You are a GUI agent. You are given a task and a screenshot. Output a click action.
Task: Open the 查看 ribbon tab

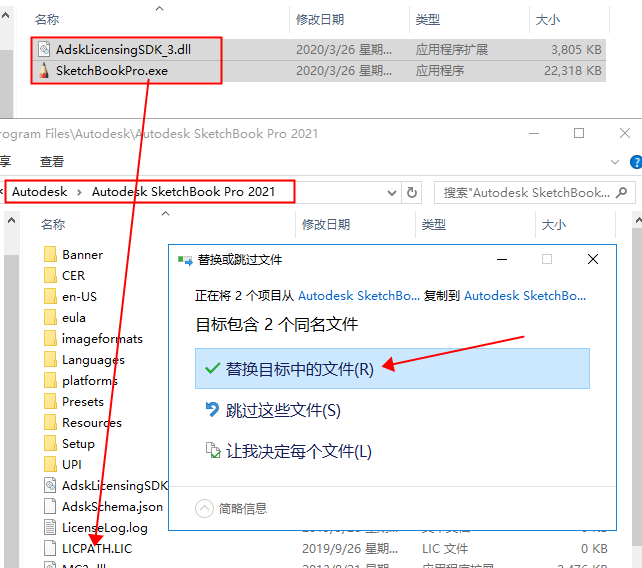tap(52, 161)
